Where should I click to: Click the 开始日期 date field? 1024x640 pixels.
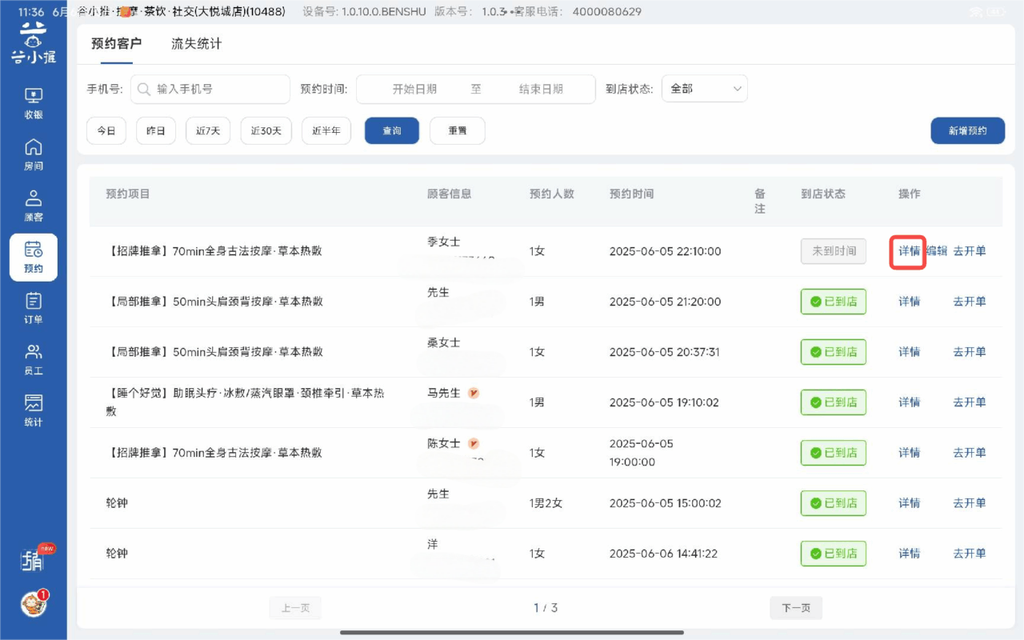pyautogui.click(x=414, y=89)
